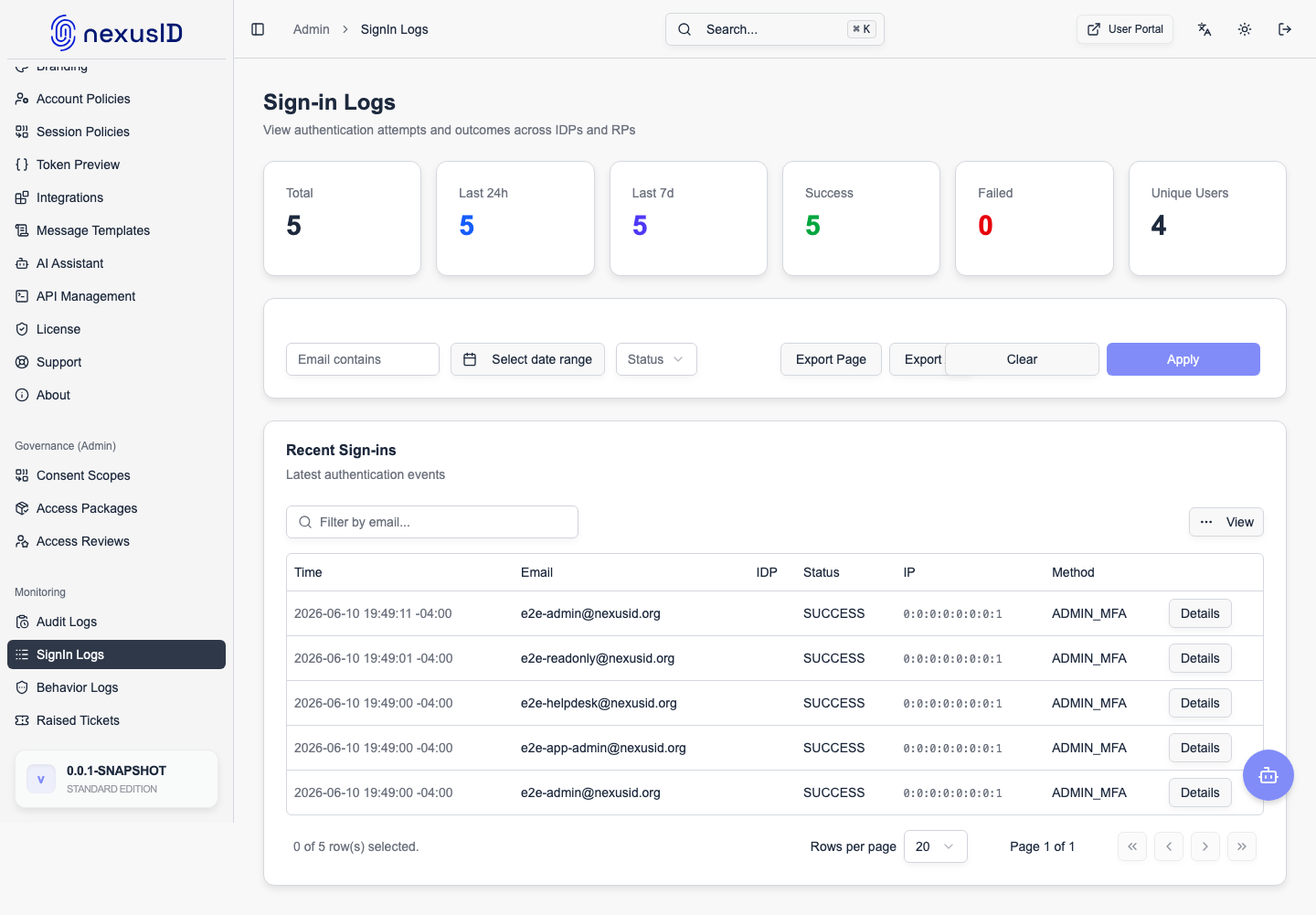Click the Clear filters button
1316x915 pixels.
[x=1022, y=359]
